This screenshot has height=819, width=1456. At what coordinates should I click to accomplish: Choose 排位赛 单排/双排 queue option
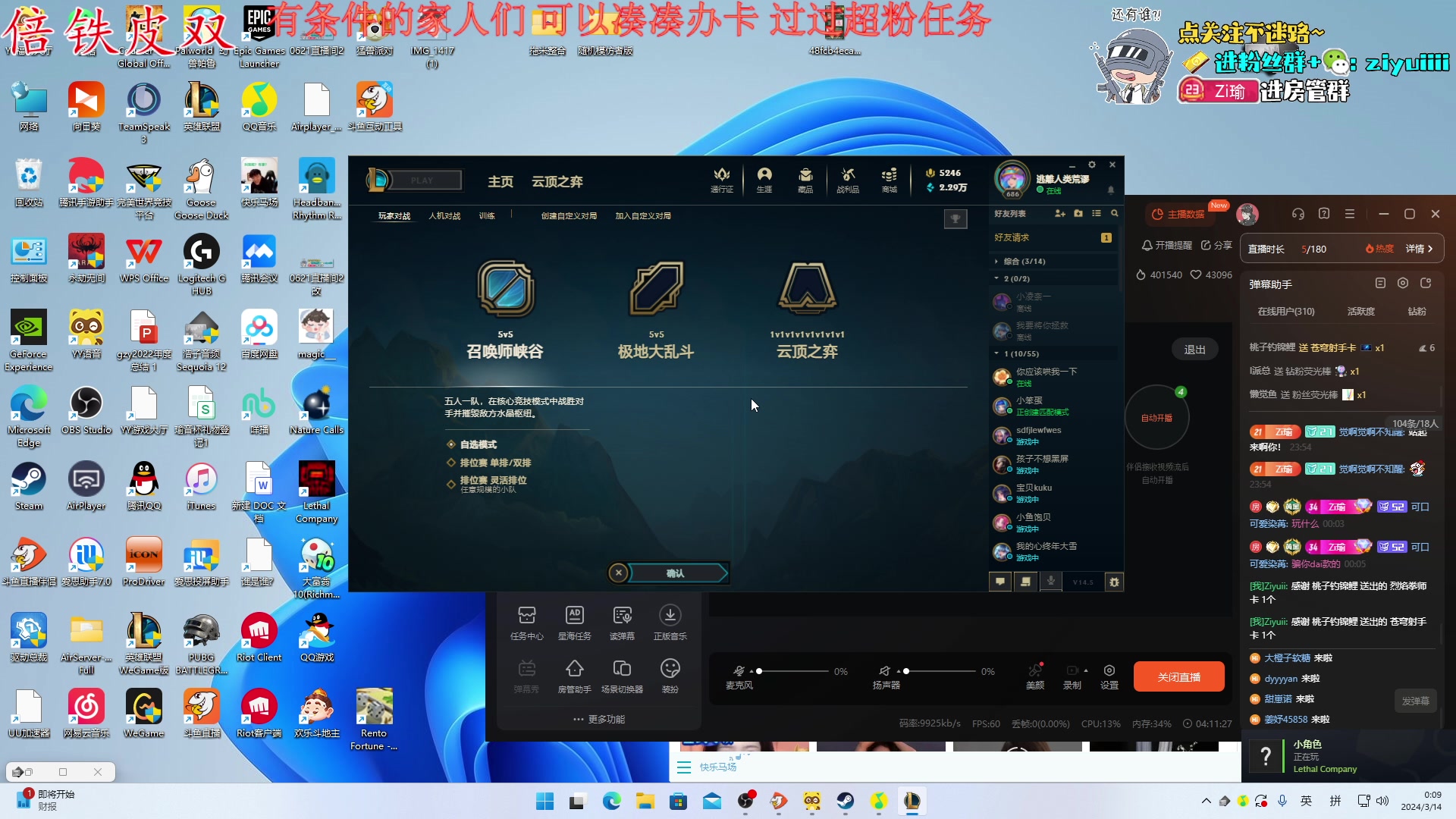point(489,463)
